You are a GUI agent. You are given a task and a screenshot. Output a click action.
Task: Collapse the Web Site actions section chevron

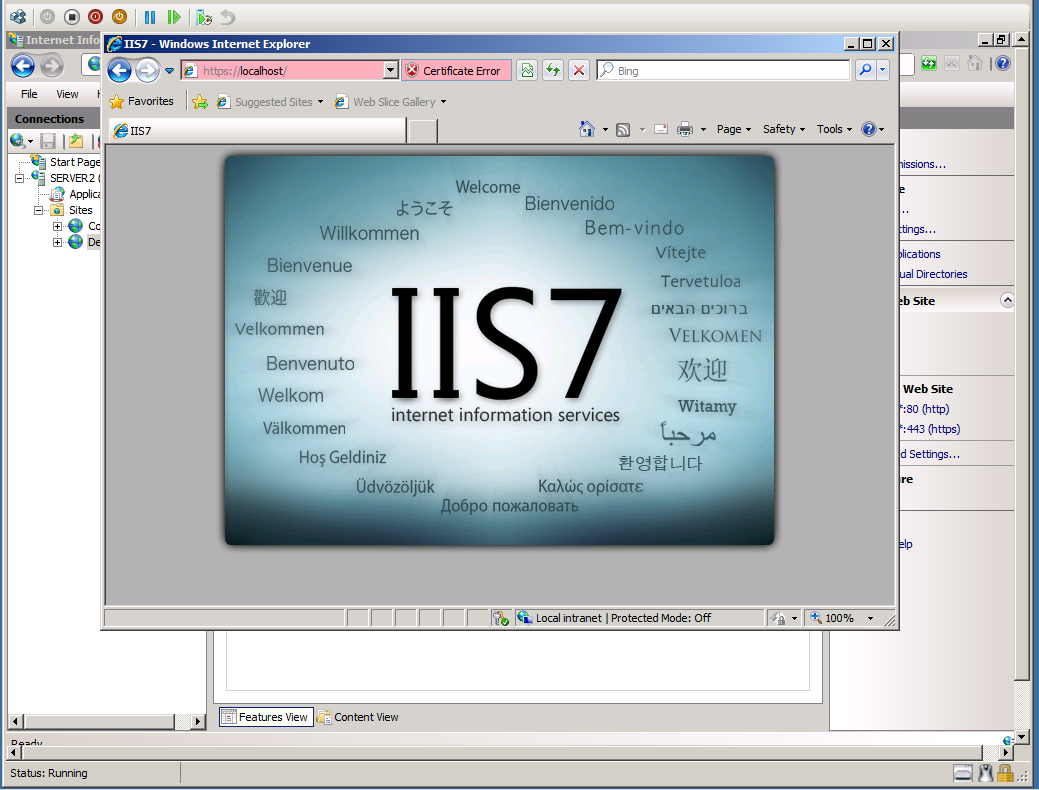tap(1007, 300)
